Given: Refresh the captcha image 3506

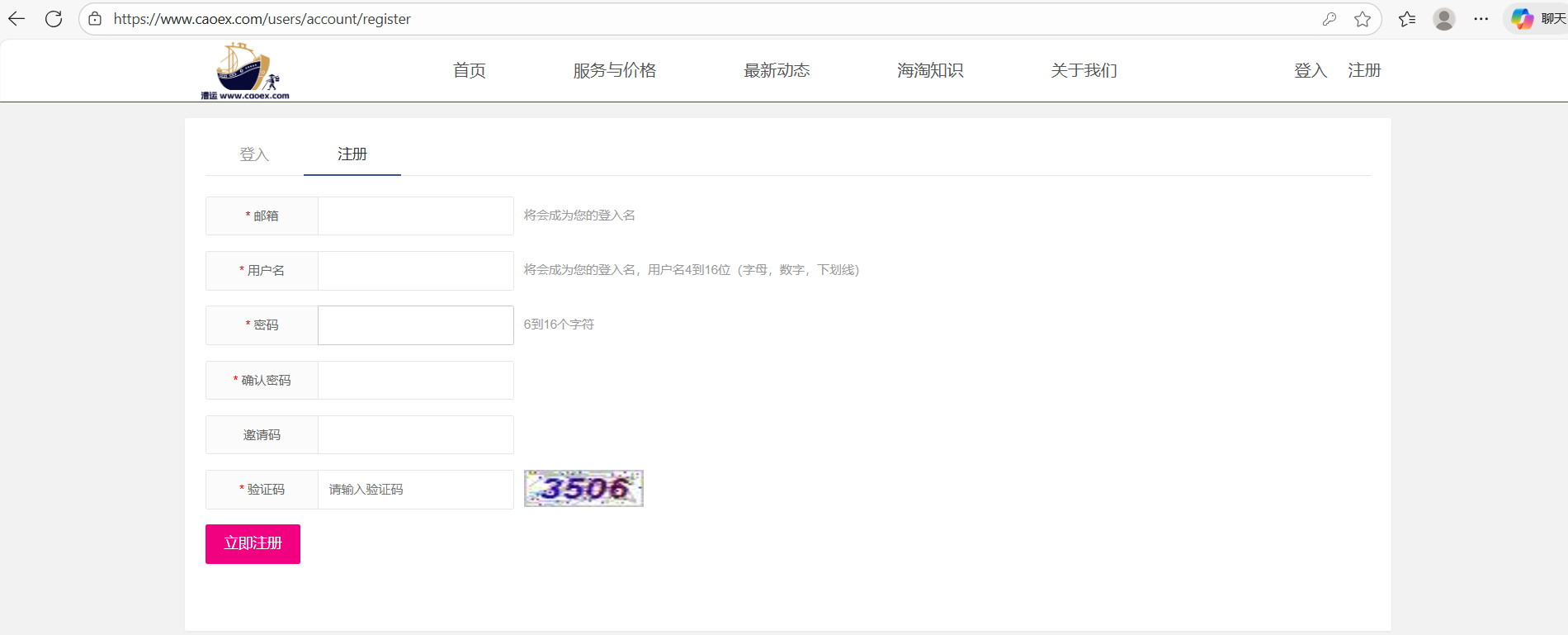Looking at the screenshot, I should coord(583,488).
